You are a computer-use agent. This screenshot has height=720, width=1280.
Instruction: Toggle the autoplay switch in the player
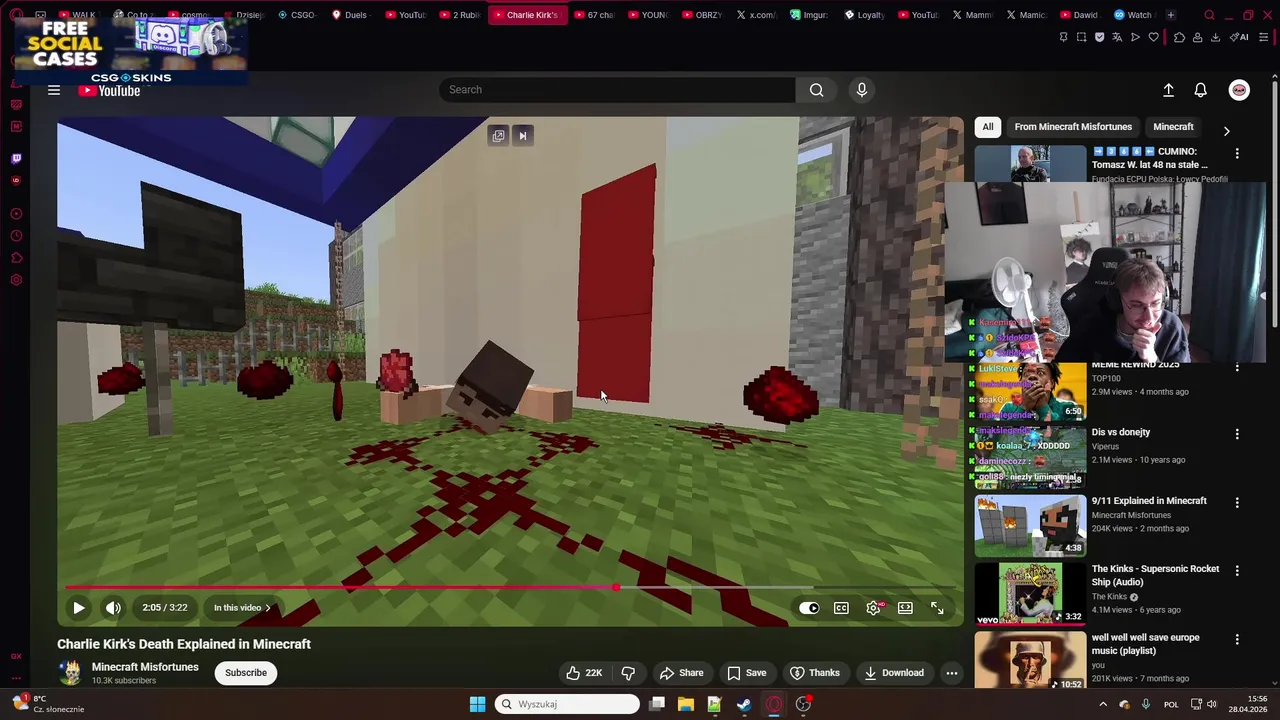(x=809, y=608)
